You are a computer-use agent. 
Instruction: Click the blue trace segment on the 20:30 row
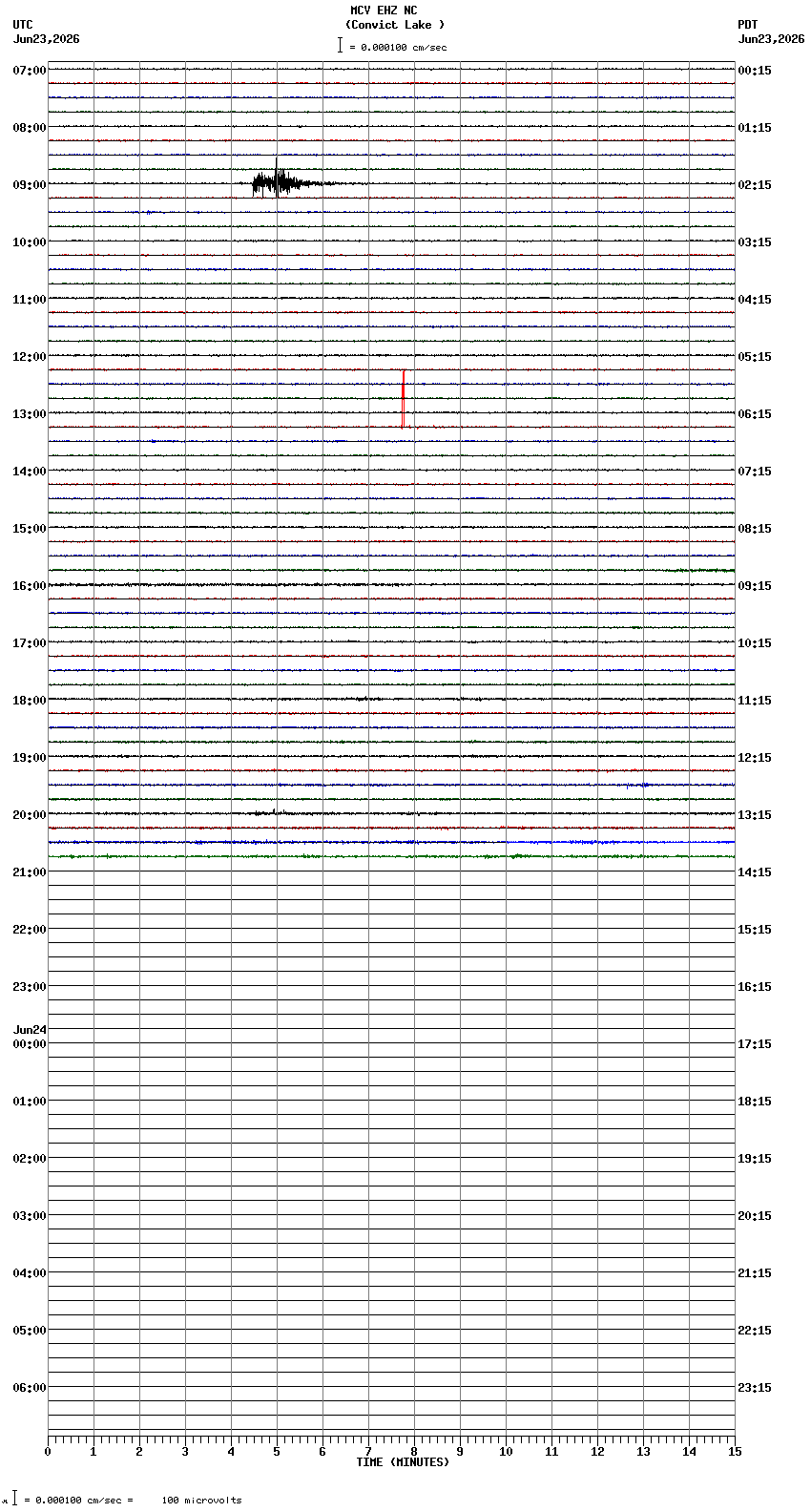(x=620, y=842)
